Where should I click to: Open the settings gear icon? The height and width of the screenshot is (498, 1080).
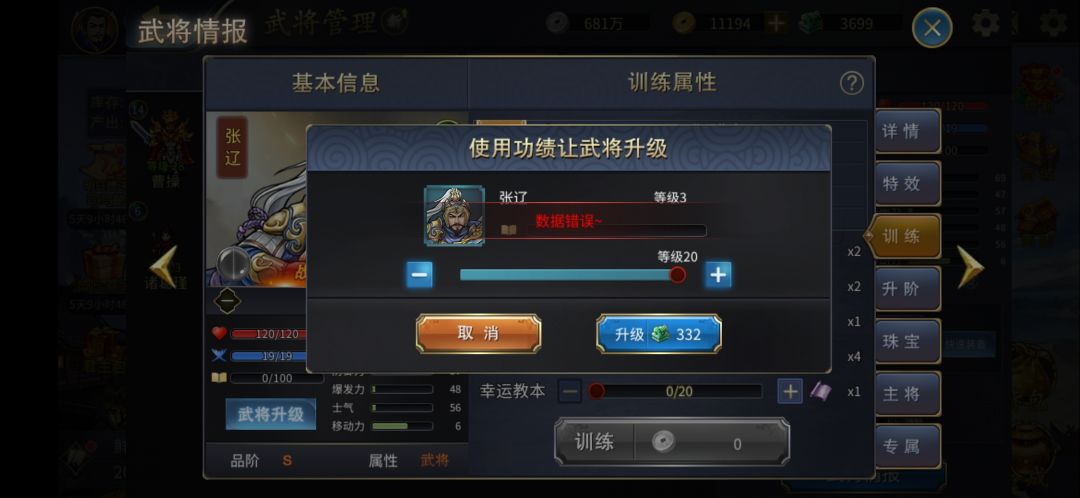point(986,23)
